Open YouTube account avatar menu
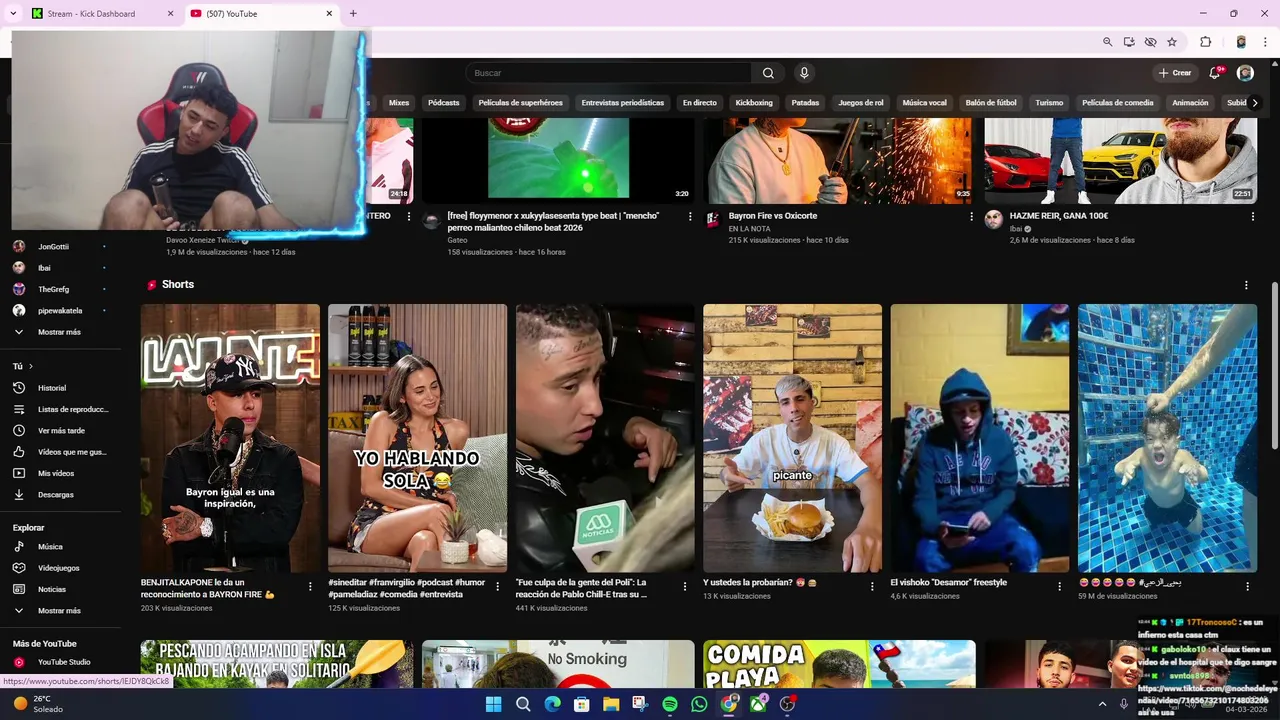This screenshot has height=720, width=1280. pos(1245,73)
